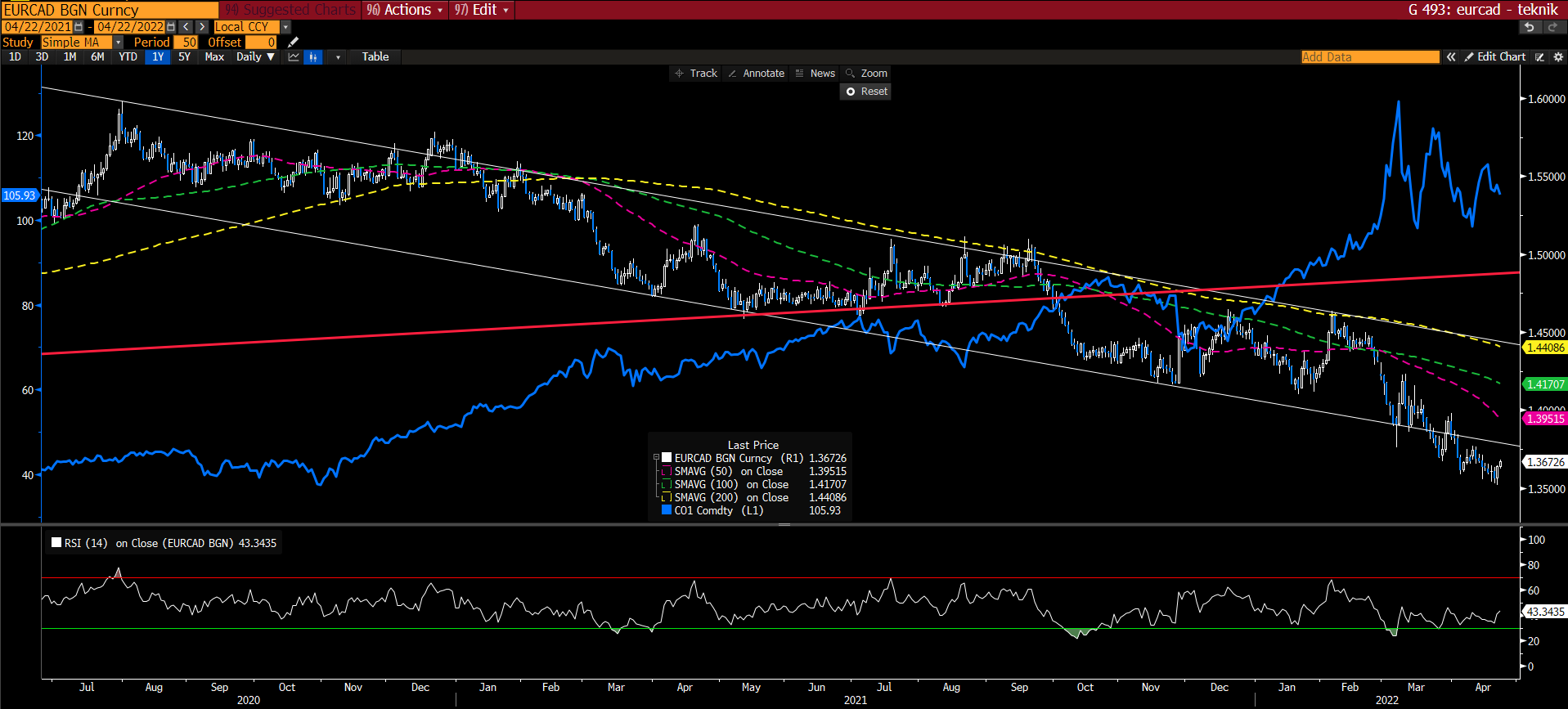Open chart notes checklist icon
The height and width of the screenshot is (709, 1568).
coord(1539,56)
